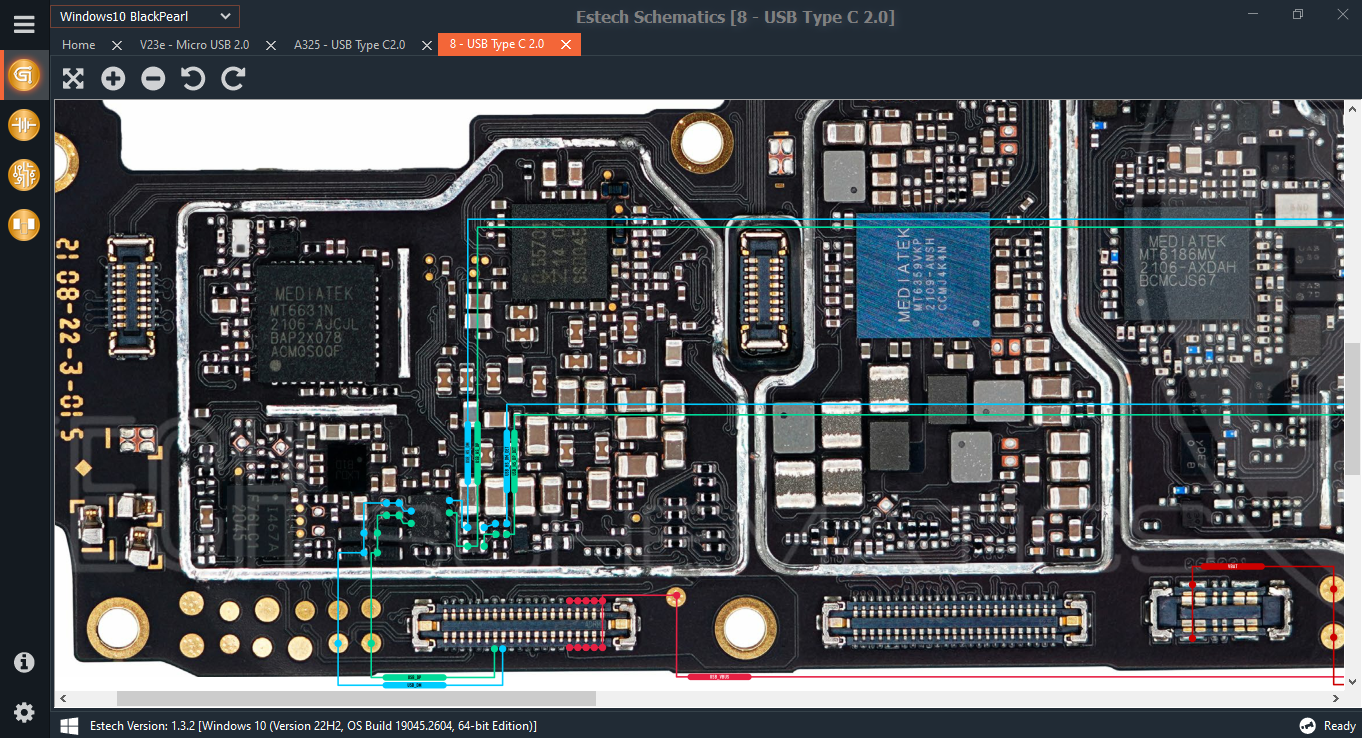Click the horizontal scrollbar right arrow
This screenshot has width=1362, height=738.
point(1337,698)
